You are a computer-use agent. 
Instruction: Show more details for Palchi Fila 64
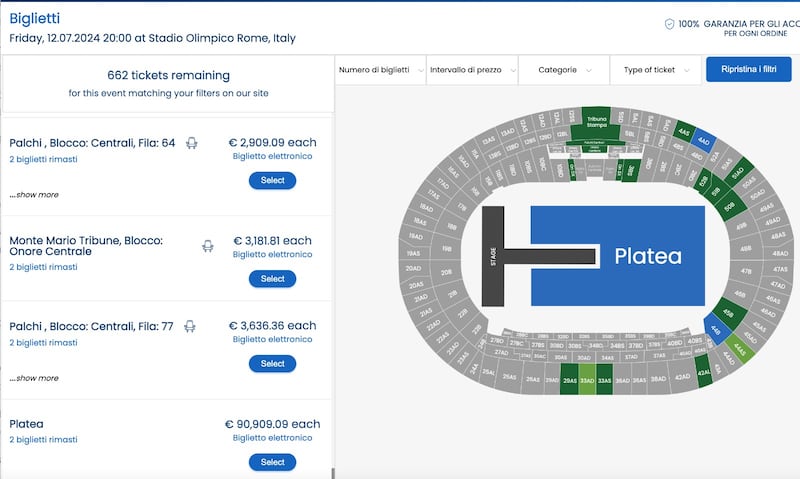pyautogui.click(x=34, y=195)
